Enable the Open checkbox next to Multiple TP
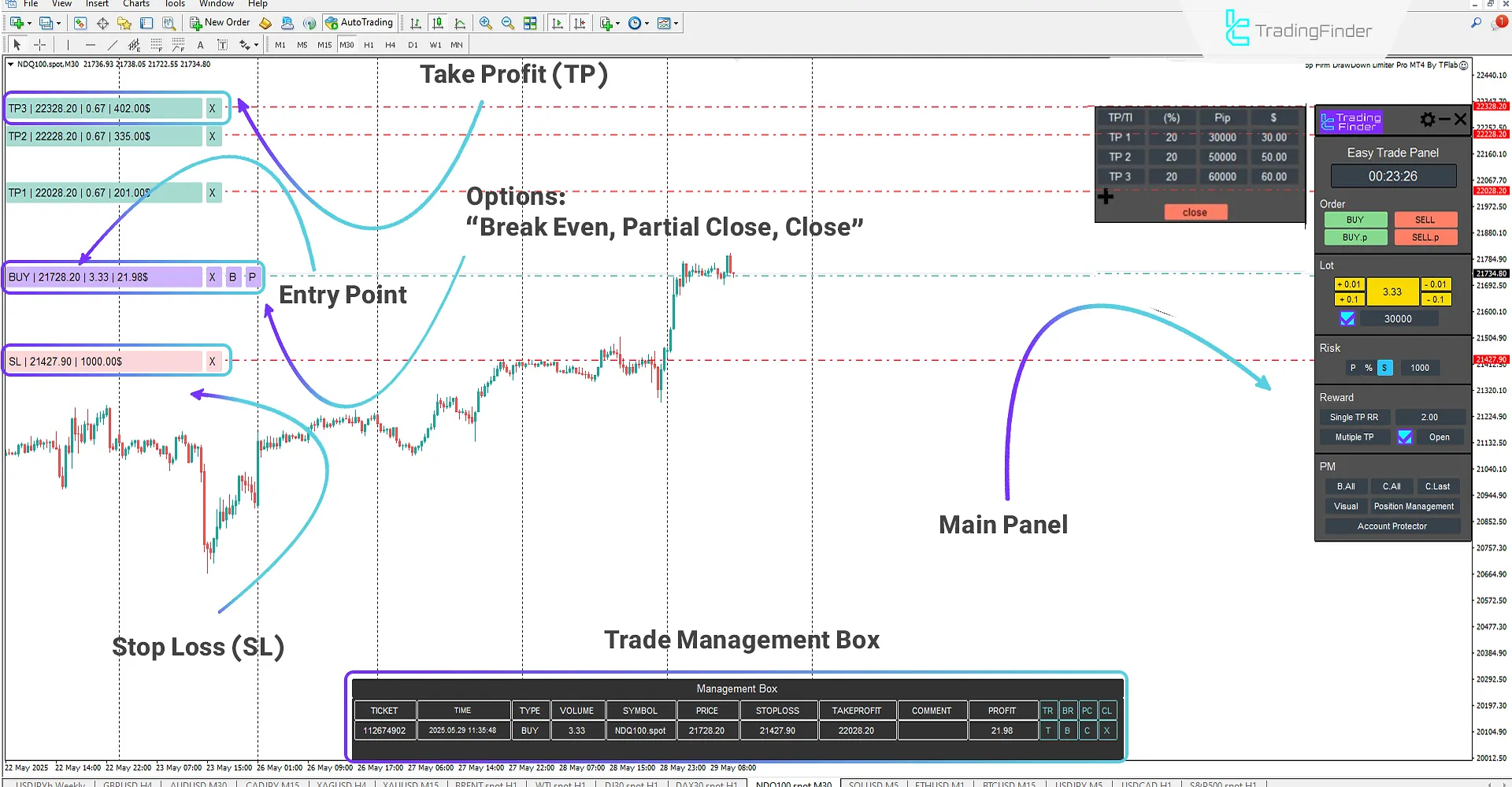This screenshot has width=1512, height=787. [x=1406, y=436]
